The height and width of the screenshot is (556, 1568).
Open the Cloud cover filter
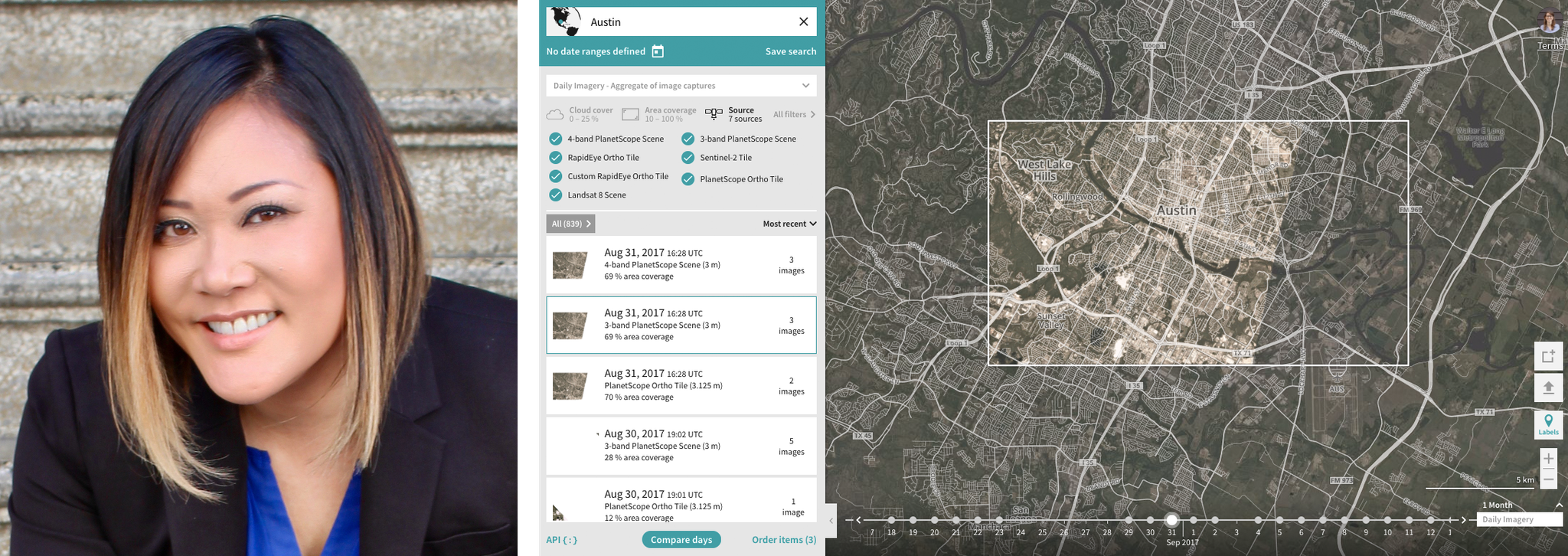pyautogui.click(x=580, y=114)
